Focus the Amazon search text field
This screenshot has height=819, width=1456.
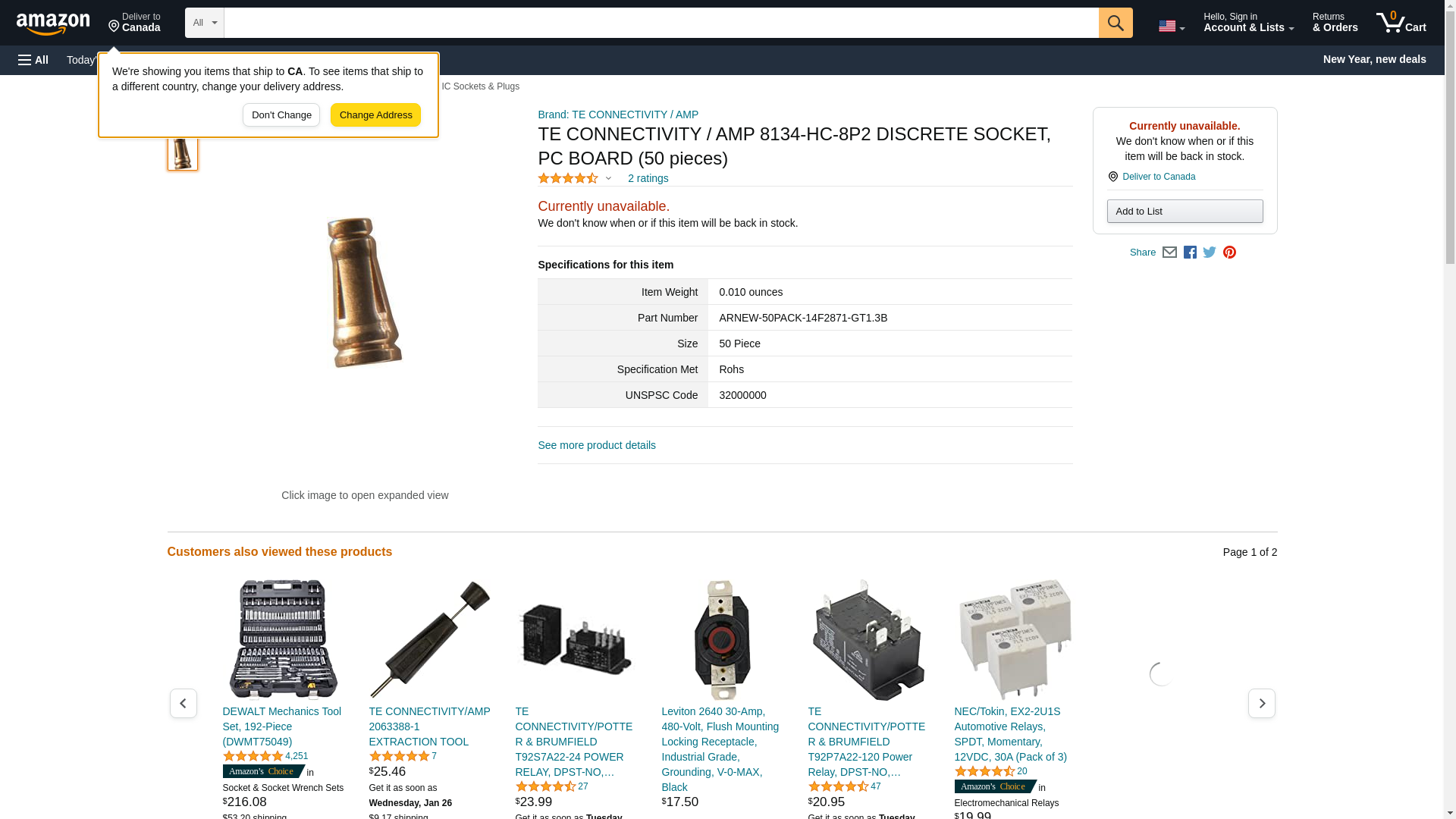(661, 23)
